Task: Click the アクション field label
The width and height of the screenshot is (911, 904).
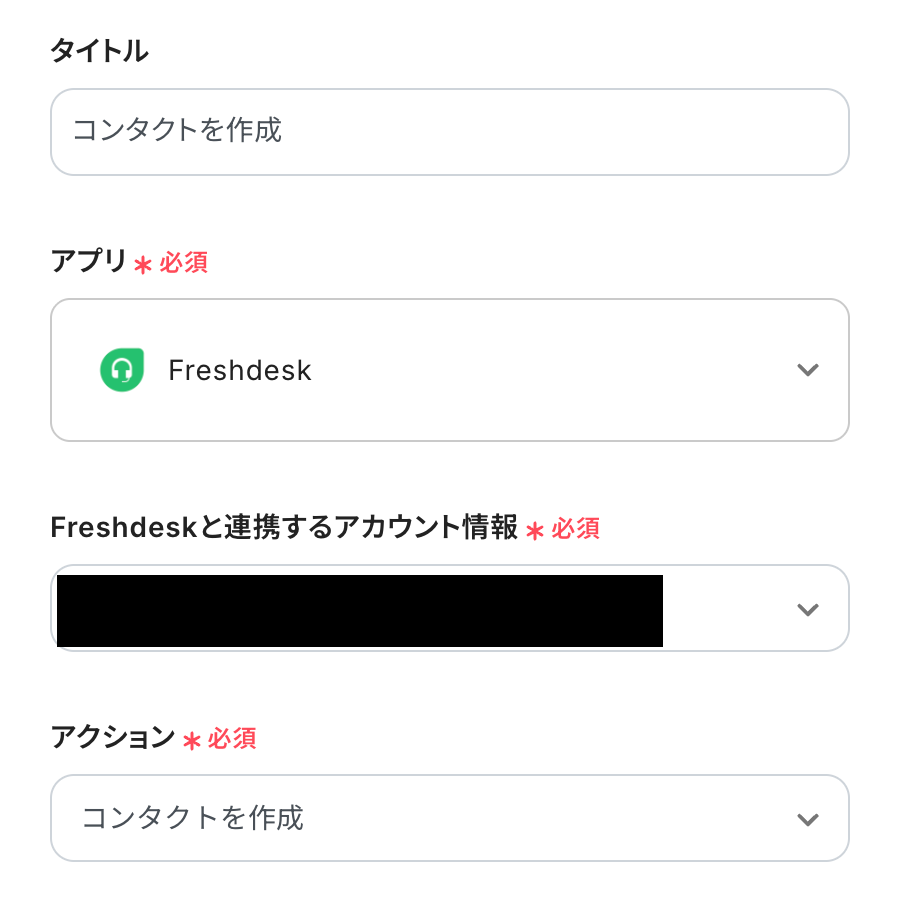Action: point(112,738)
